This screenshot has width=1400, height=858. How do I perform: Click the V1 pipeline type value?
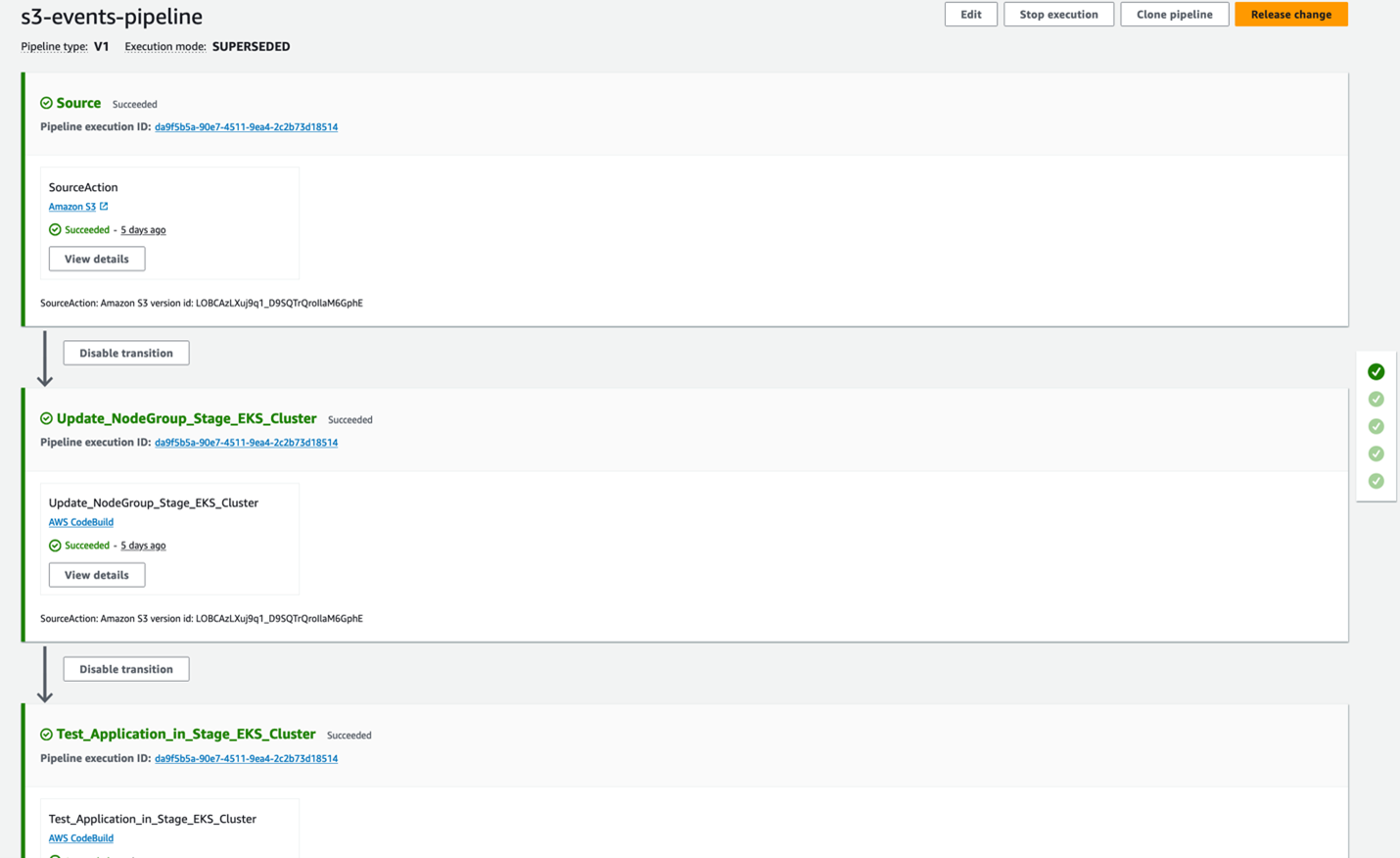pos(101,46)
